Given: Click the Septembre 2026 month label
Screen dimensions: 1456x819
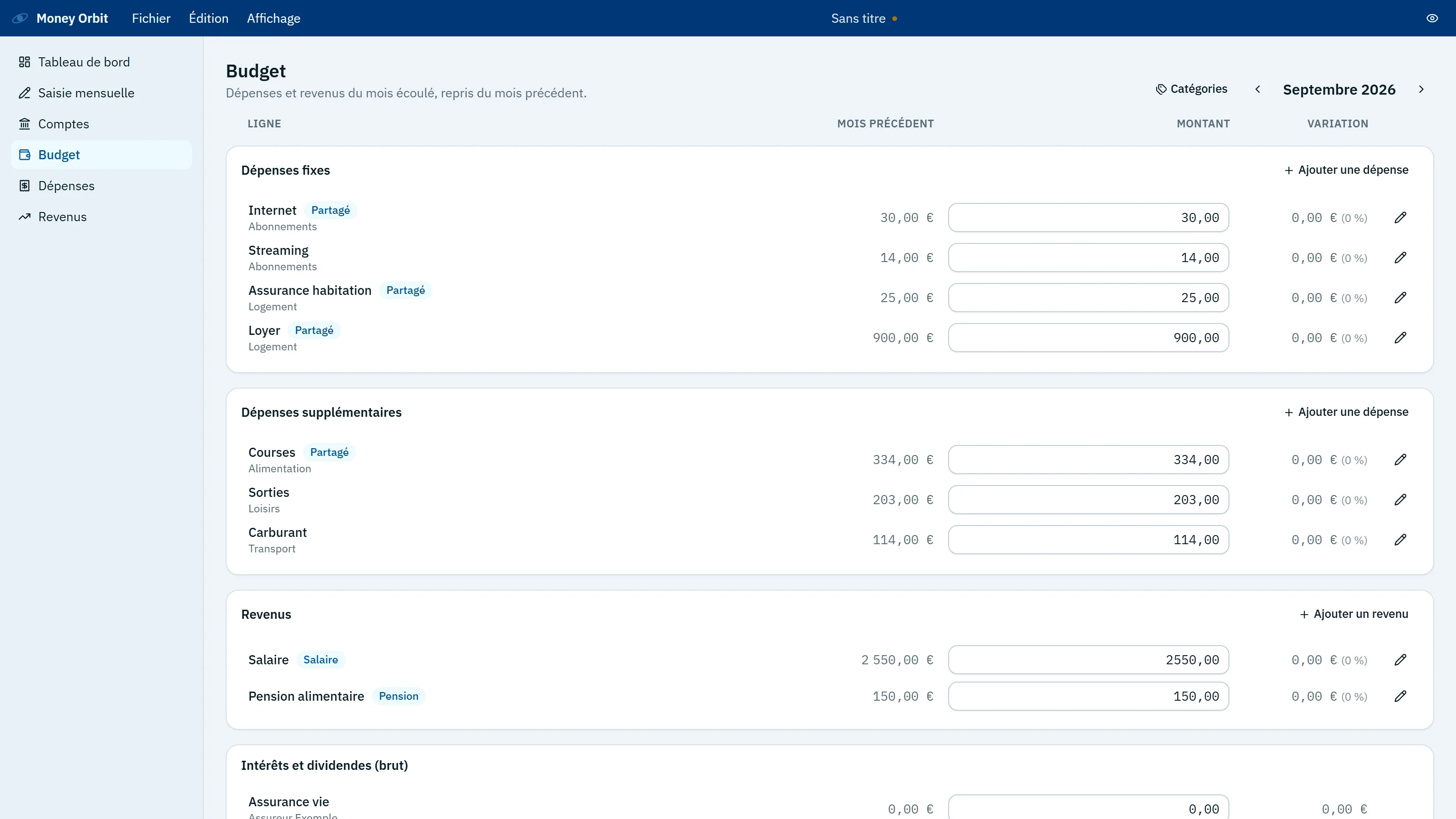Looking at the screenshot, I should tap(1339, 89).
